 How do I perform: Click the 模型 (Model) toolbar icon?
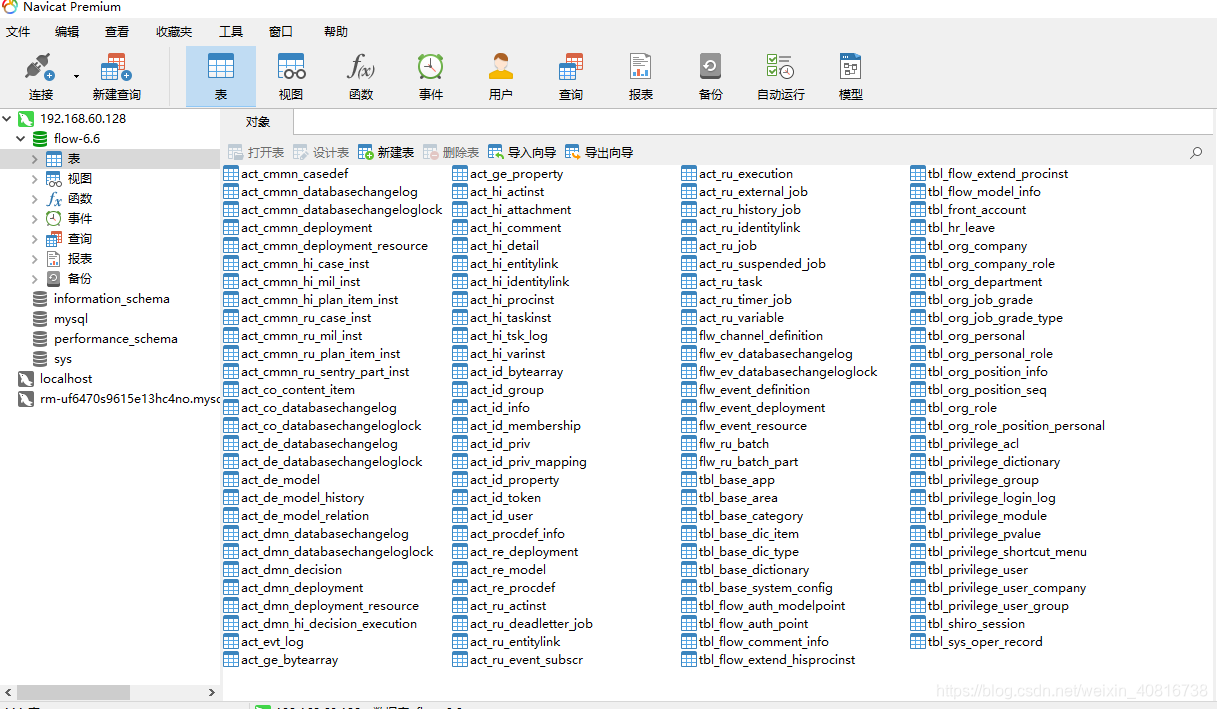[x=851, y=77]
